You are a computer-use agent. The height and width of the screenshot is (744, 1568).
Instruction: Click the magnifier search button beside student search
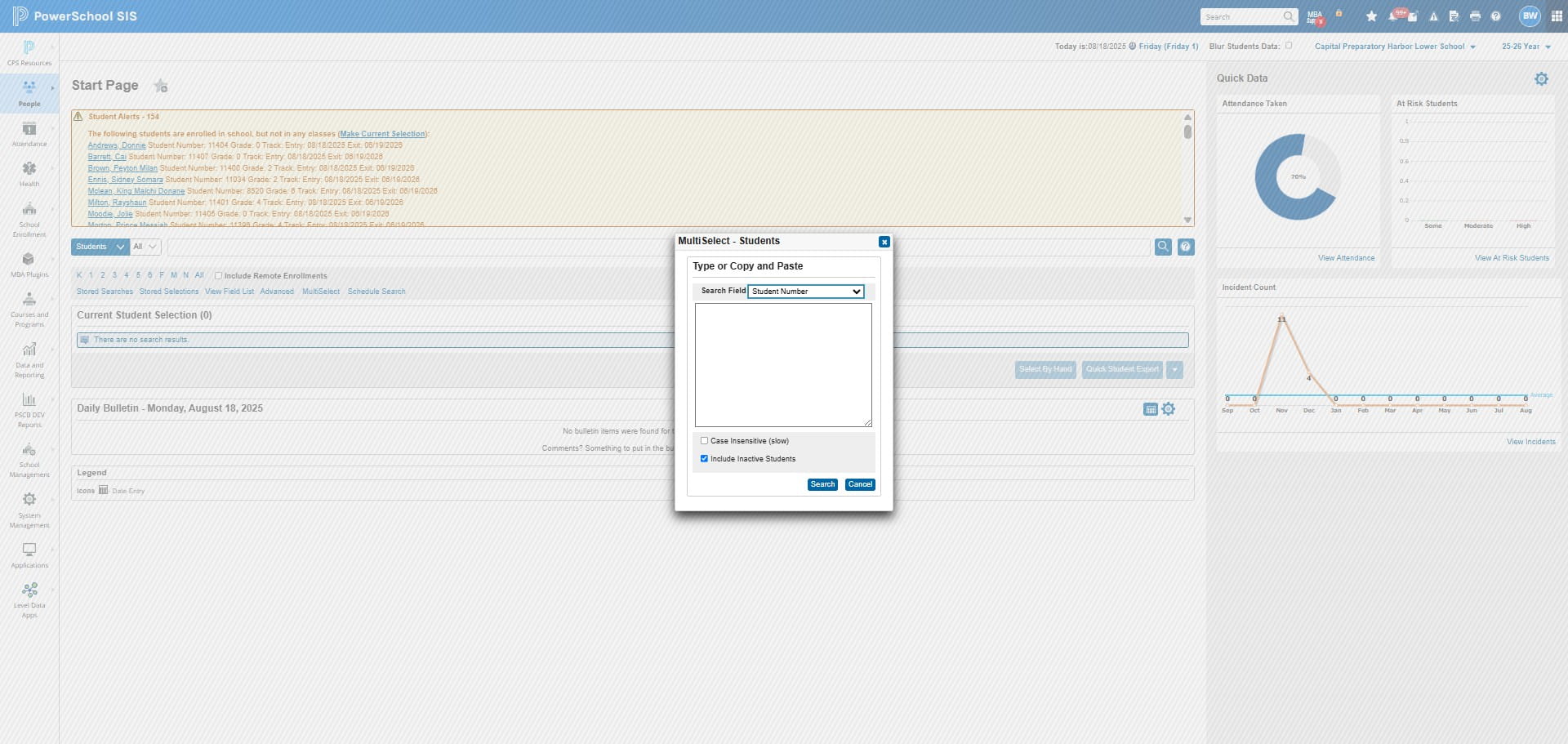[1163, 247]
